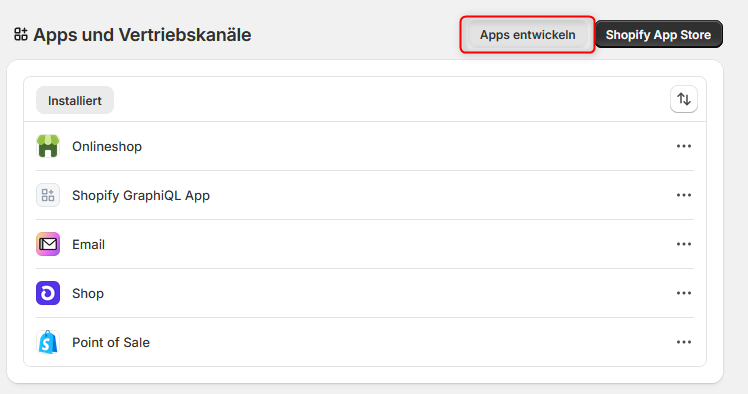
Task: Click the Apps entwickeln button
Action: [x=528, y=35]
